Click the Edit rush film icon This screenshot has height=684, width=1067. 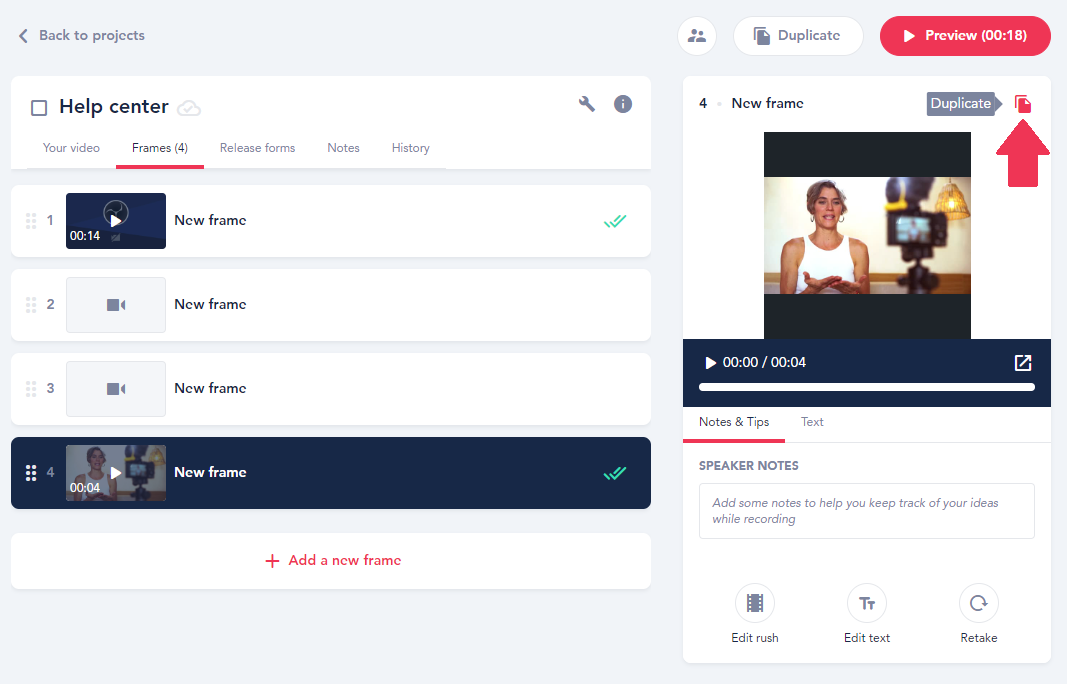[x=755, y=603]
